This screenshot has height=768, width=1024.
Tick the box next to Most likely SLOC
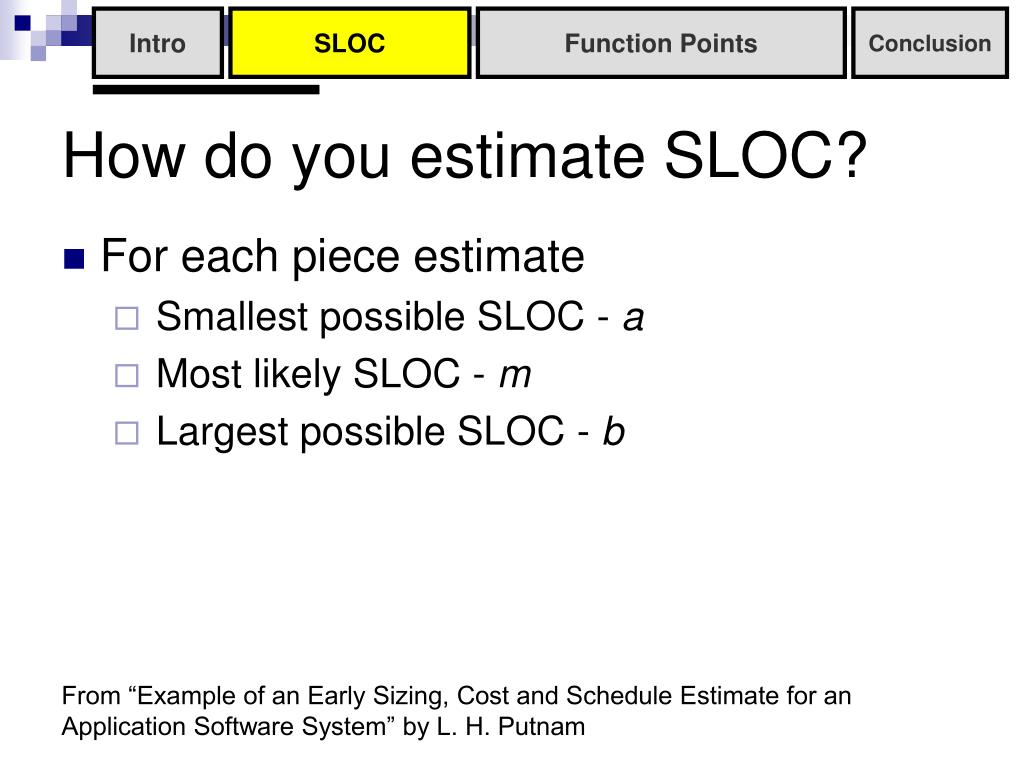(127, 376)
